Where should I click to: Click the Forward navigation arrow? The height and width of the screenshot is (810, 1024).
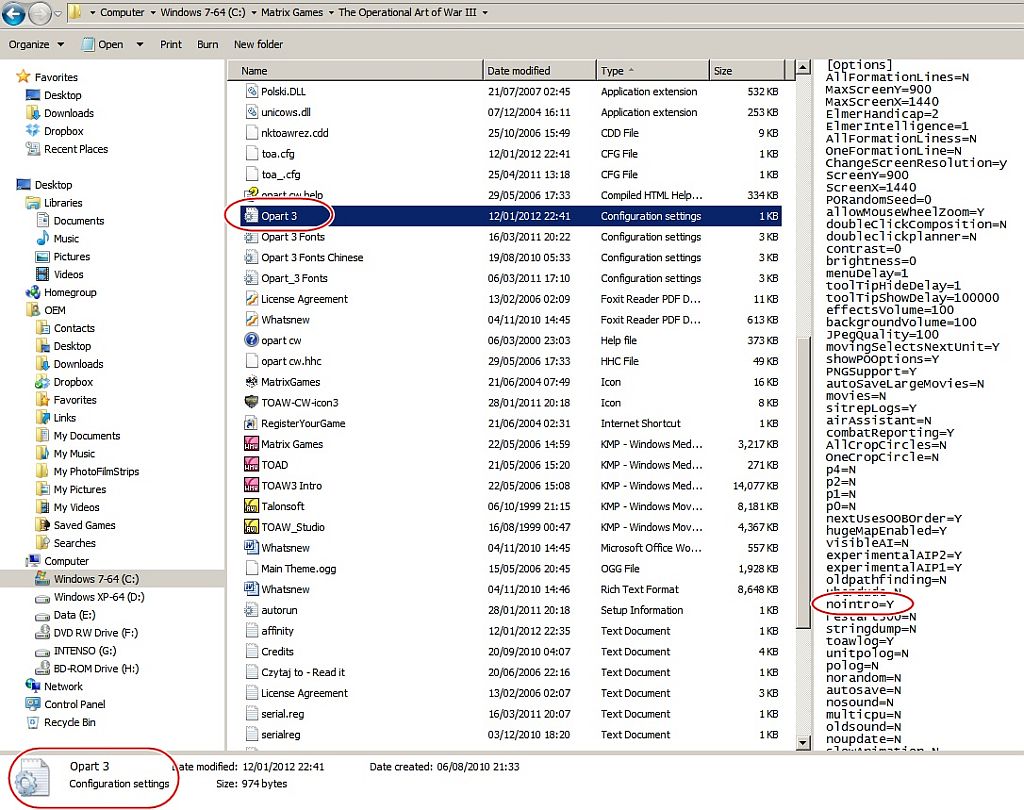pos(40,13)
